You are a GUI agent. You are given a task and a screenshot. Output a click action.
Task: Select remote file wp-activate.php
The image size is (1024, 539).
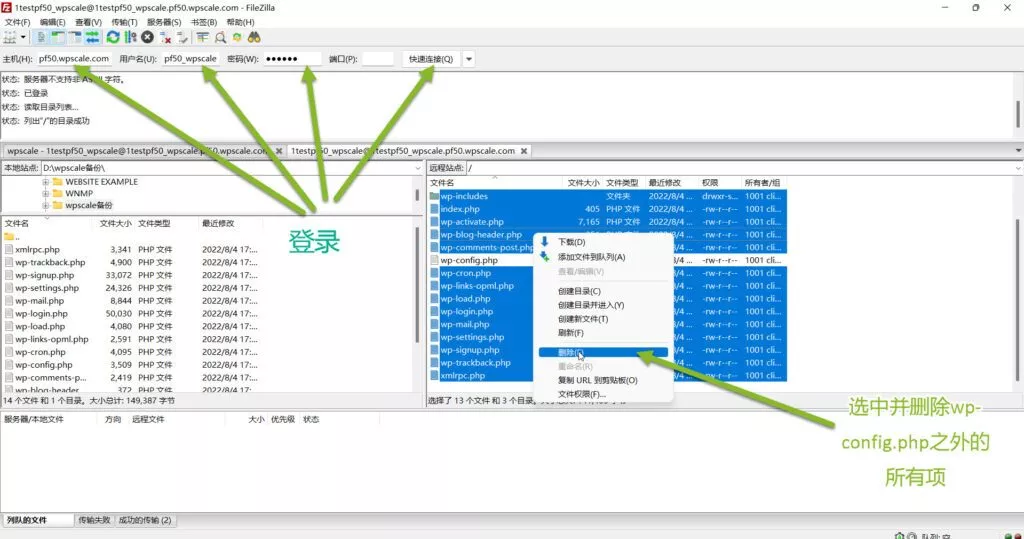click(472, 221)
